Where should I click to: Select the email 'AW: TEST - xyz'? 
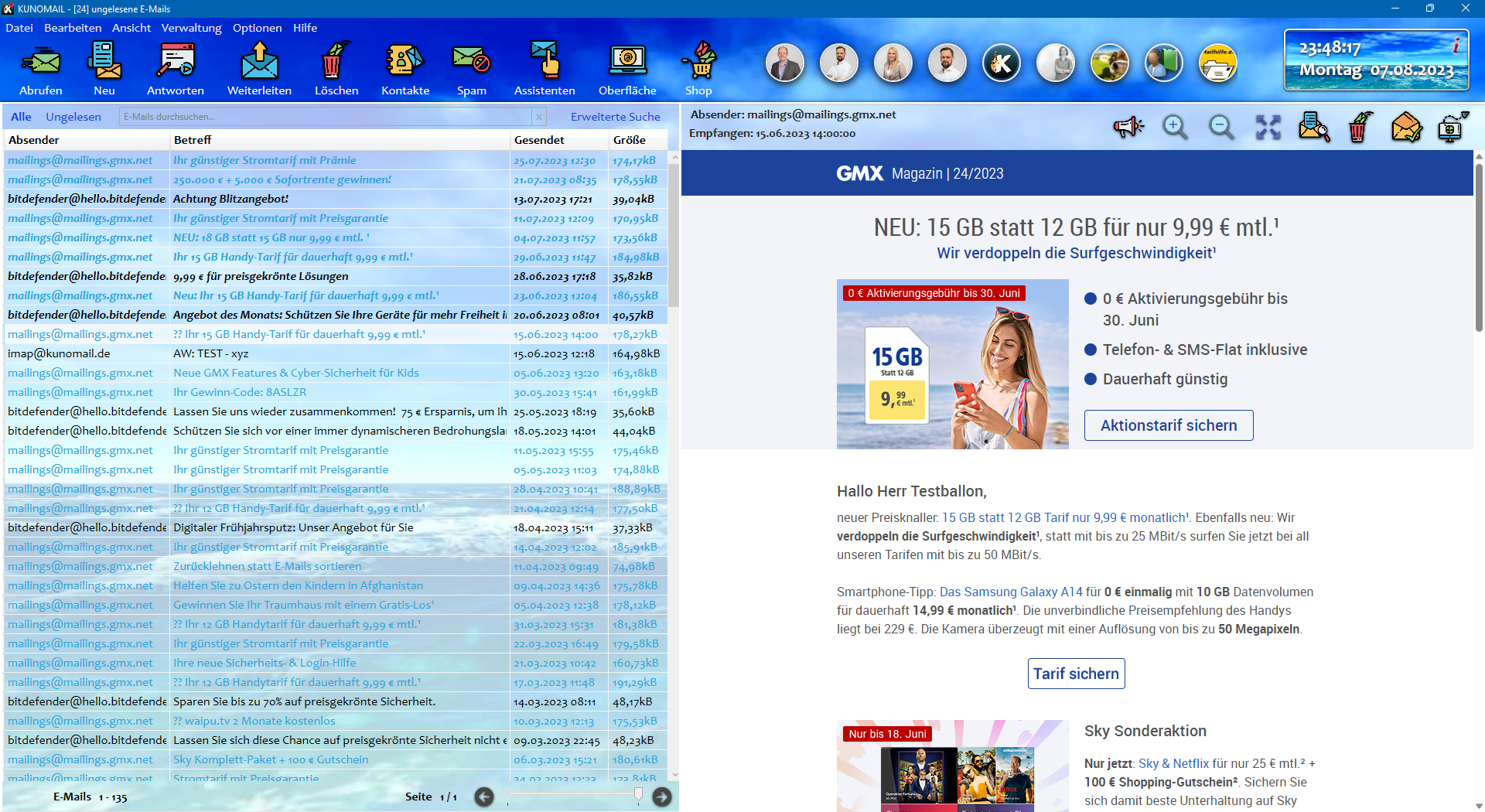[x=336, y=353]
